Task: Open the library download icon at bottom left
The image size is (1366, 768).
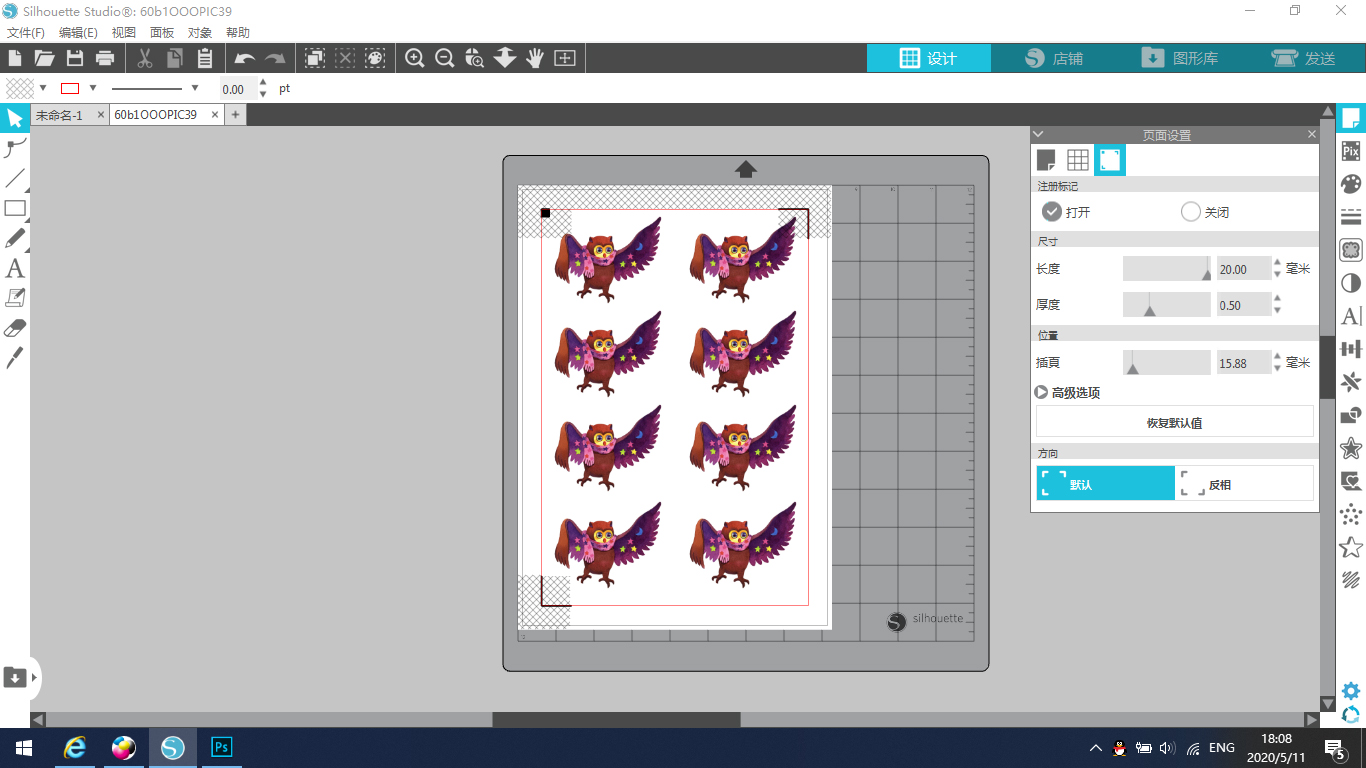Action: coord(15,677)
